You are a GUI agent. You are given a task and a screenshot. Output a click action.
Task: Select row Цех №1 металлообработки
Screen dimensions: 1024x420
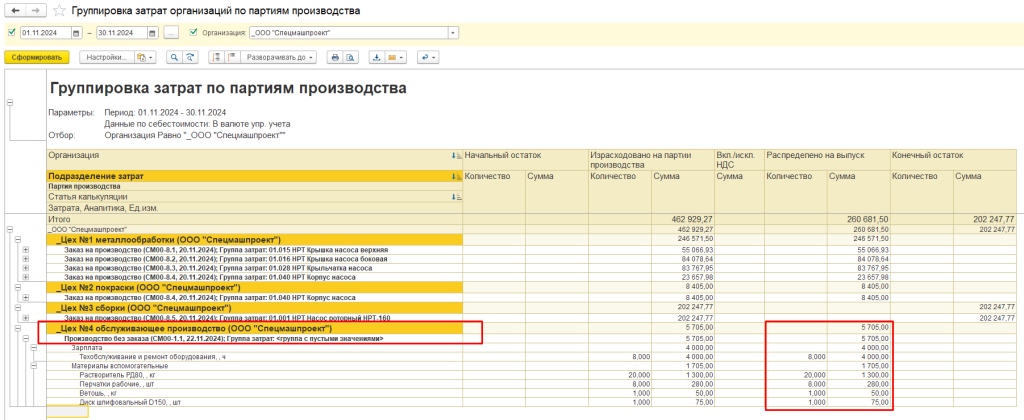tap(255, 240)
